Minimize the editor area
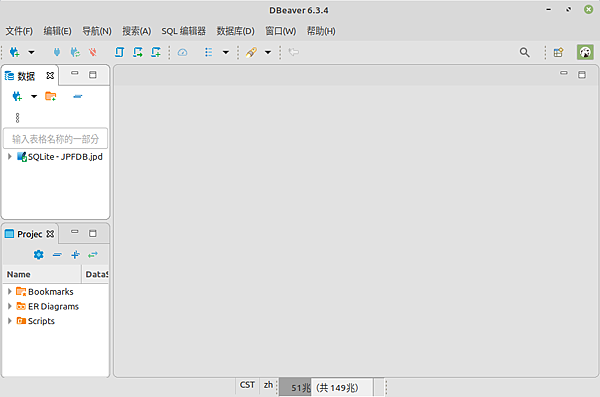This screenshot has width=600, height=397. (x=564, y=73)
